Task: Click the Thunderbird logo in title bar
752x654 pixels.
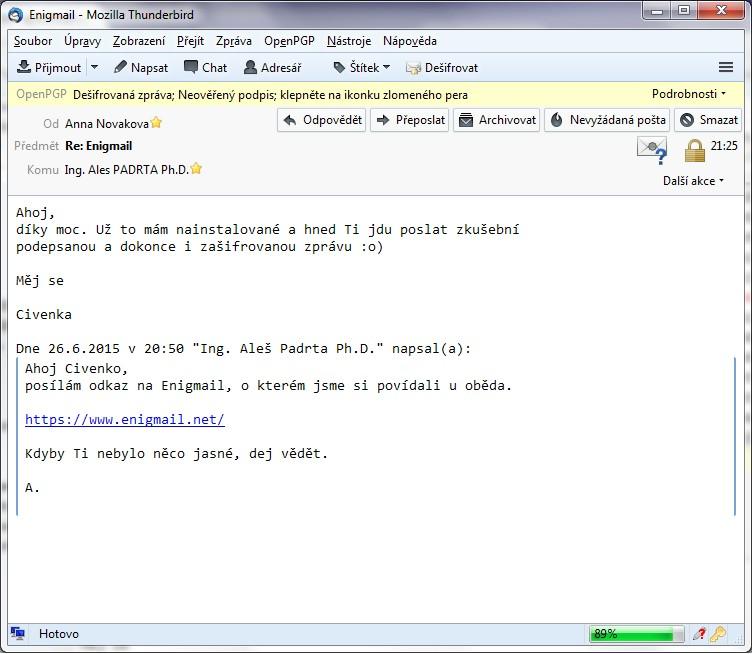Action: click(15, 15)
